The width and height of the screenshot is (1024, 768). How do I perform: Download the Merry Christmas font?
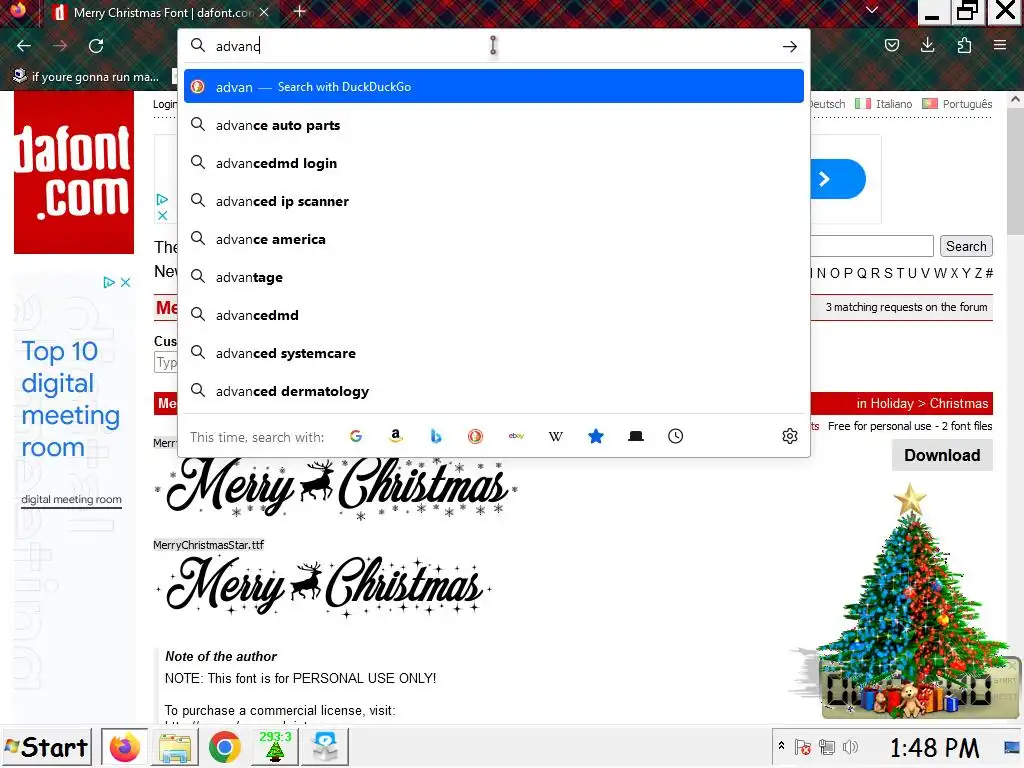[942, 455]
